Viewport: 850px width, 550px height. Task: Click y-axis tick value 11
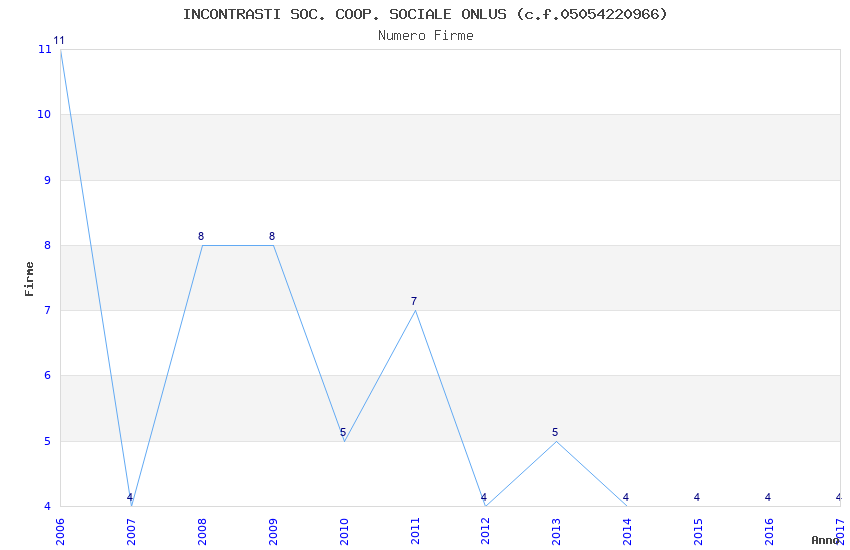[x=44, y=49]
